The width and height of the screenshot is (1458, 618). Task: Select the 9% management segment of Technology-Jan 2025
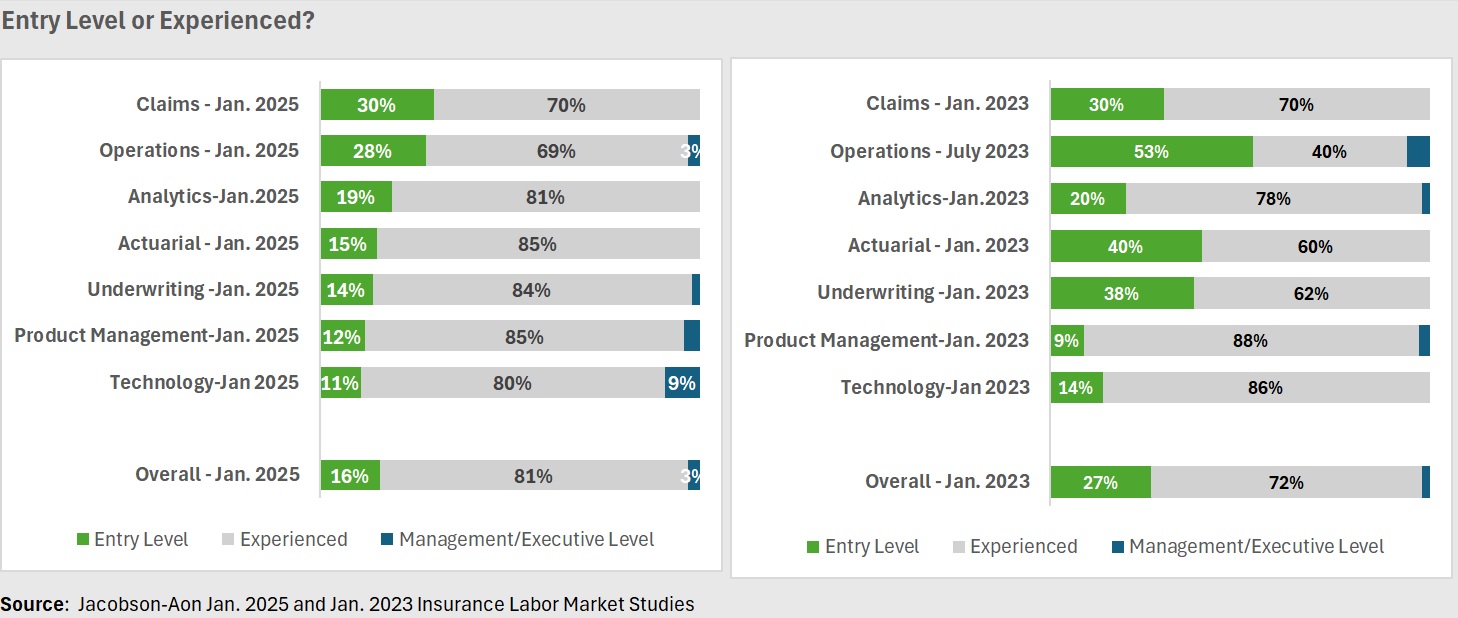(682, 382)
